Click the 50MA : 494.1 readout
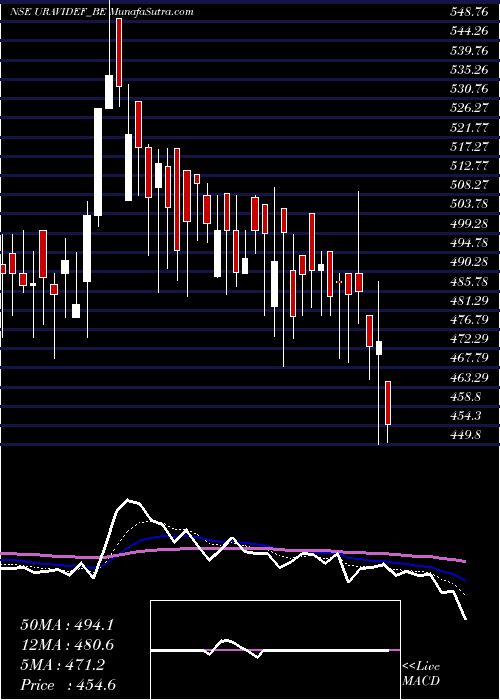The height and width of the screenshot is (700, 500). 67,625
